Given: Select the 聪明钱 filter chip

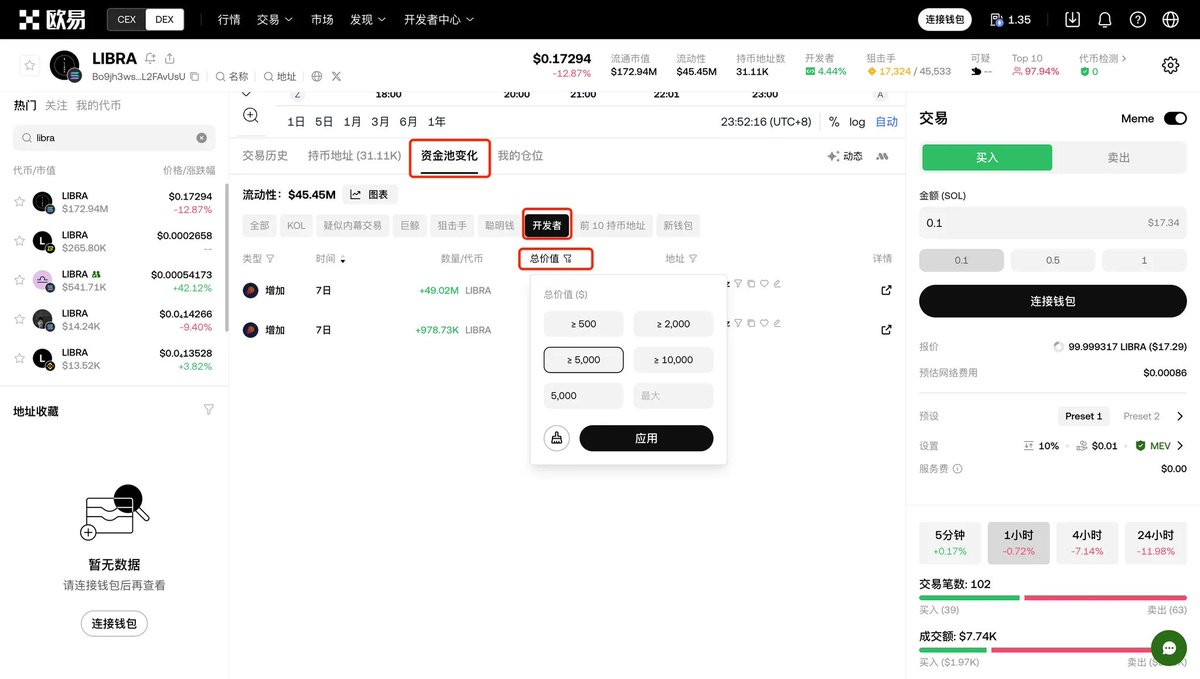Looking at the screenshot, I should point(498,226).
